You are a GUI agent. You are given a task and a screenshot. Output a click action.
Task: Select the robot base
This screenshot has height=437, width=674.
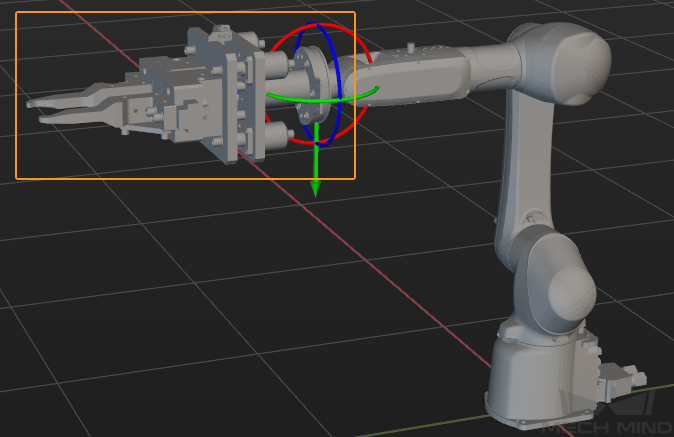click(x=542, y=378)
